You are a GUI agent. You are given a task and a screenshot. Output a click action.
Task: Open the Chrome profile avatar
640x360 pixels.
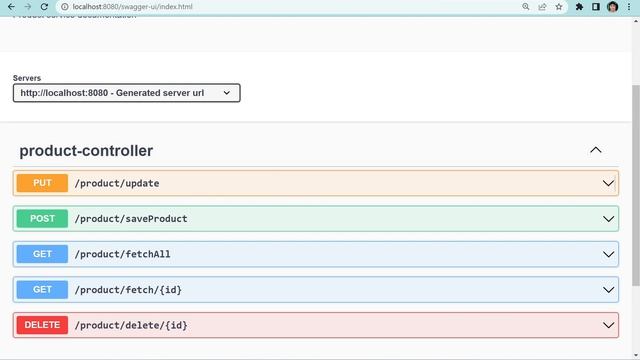[612, 7]
